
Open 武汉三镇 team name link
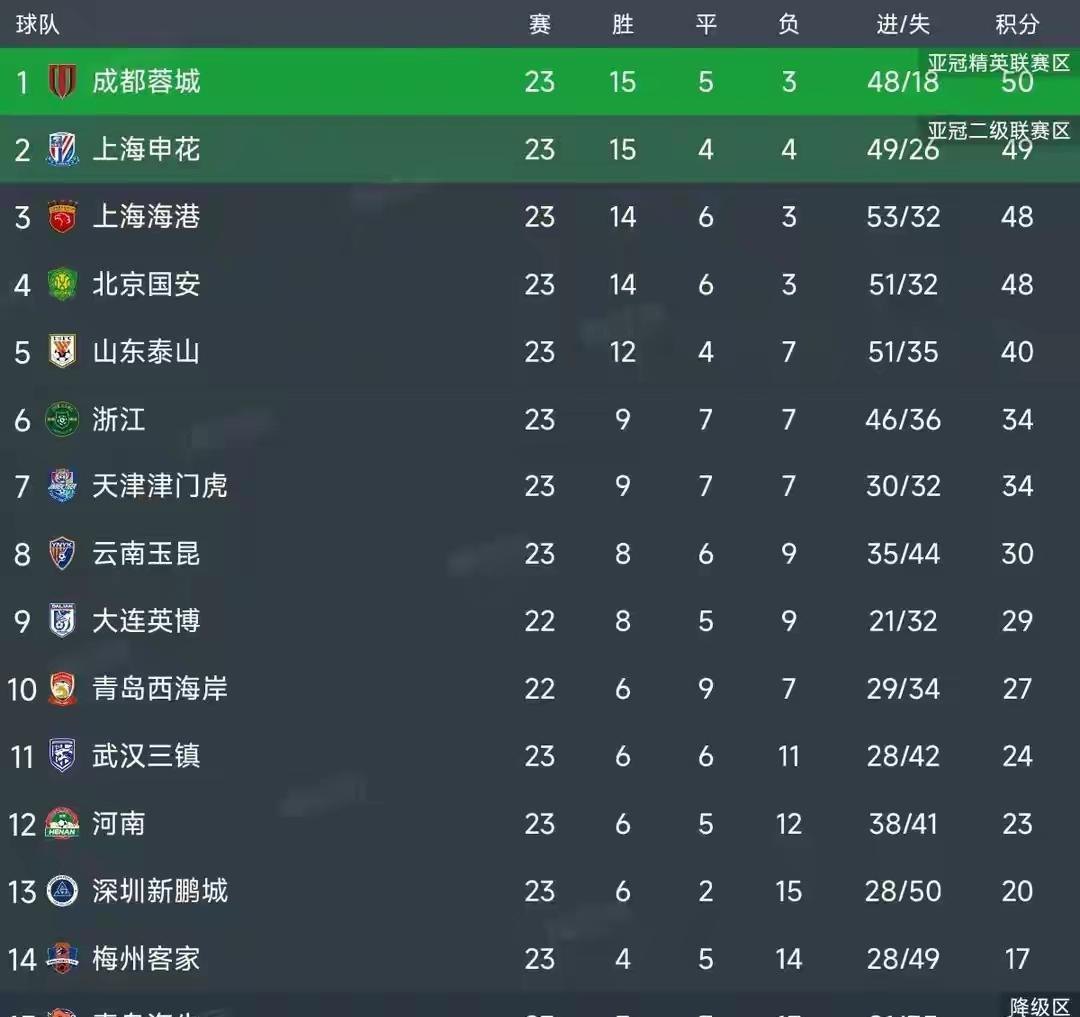point(146,756)
